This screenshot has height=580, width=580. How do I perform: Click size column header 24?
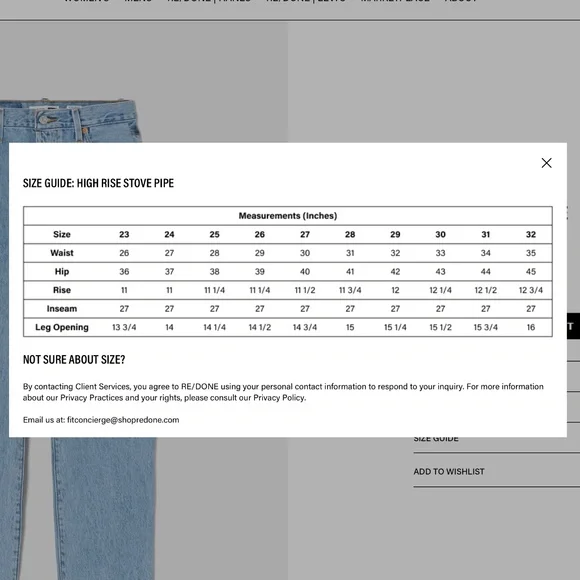coord(169,234)
